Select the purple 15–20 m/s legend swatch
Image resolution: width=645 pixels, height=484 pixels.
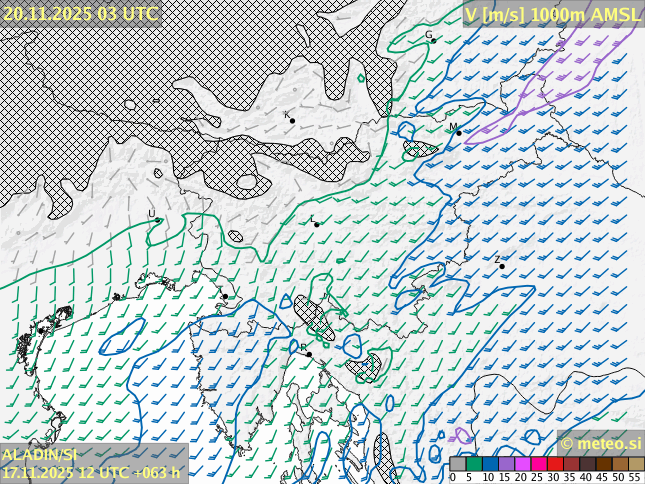(x=506, y=464)
